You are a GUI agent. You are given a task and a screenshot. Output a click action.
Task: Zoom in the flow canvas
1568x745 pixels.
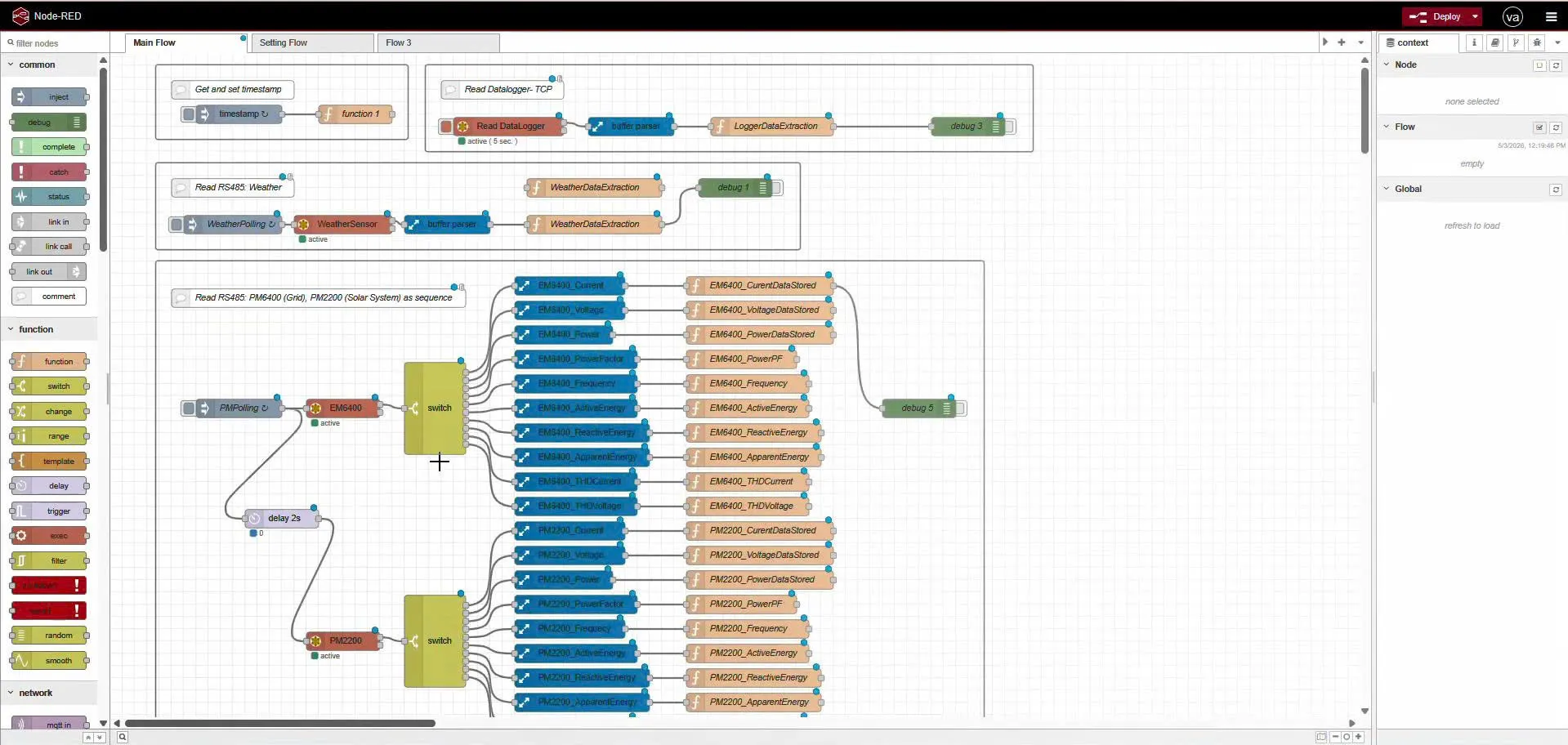(1358, 737)
